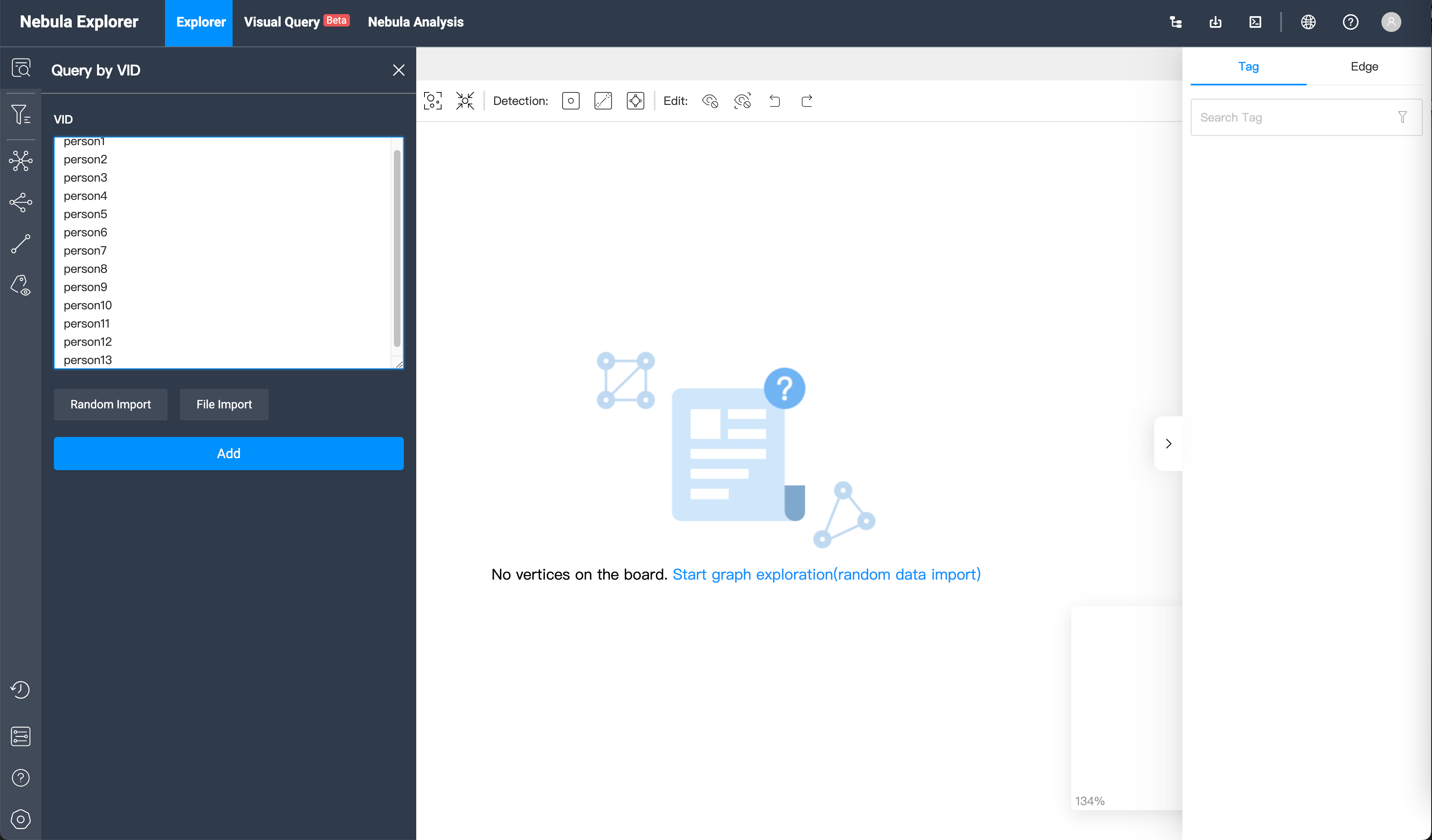The image size is (1432, 840).
Task: Click the detect dangling vertex icon
Action: pos(570,101)
